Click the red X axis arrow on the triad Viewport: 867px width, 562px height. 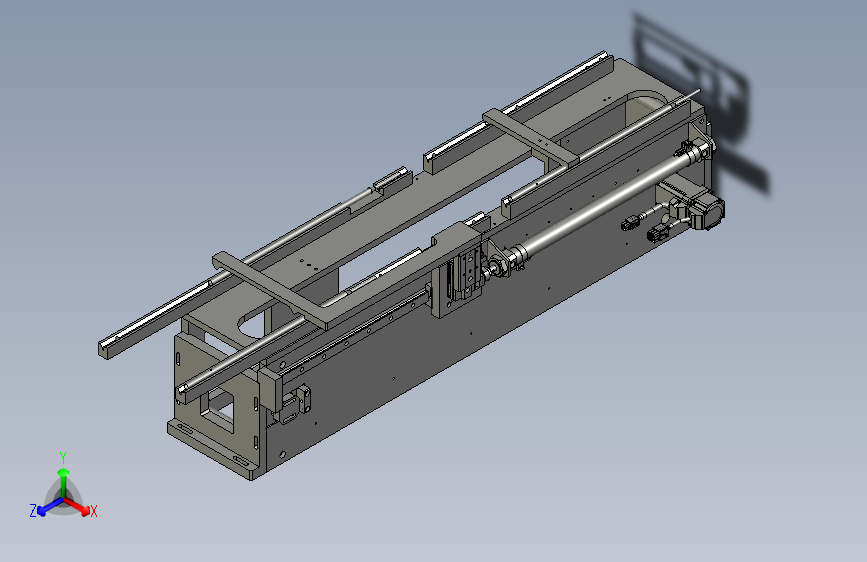pos(79,507)
